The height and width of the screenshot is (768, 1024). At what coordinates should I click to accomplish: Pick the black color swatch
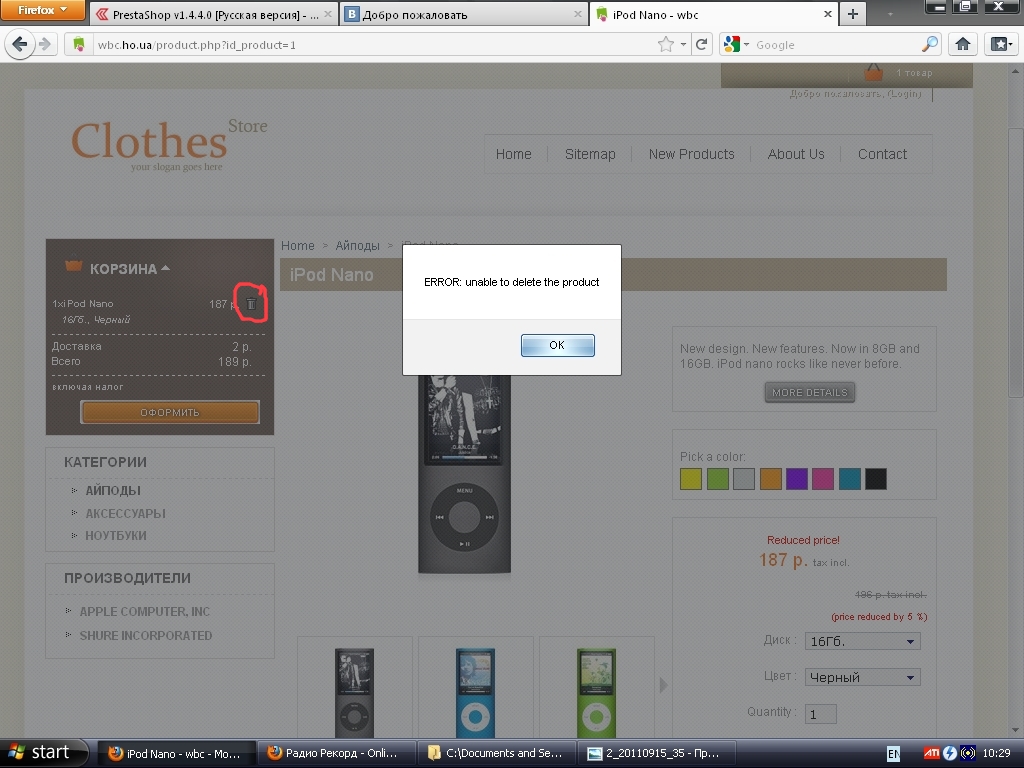pos(876,479)
